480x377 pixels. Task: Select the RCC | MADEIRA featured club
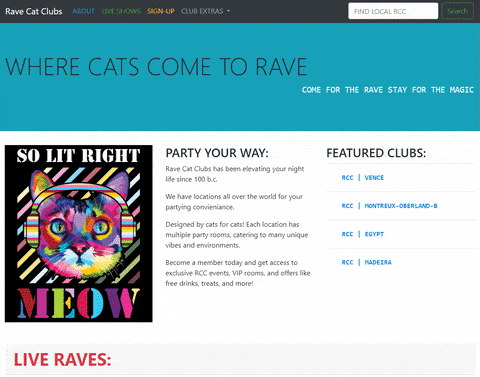click(366, 263)
